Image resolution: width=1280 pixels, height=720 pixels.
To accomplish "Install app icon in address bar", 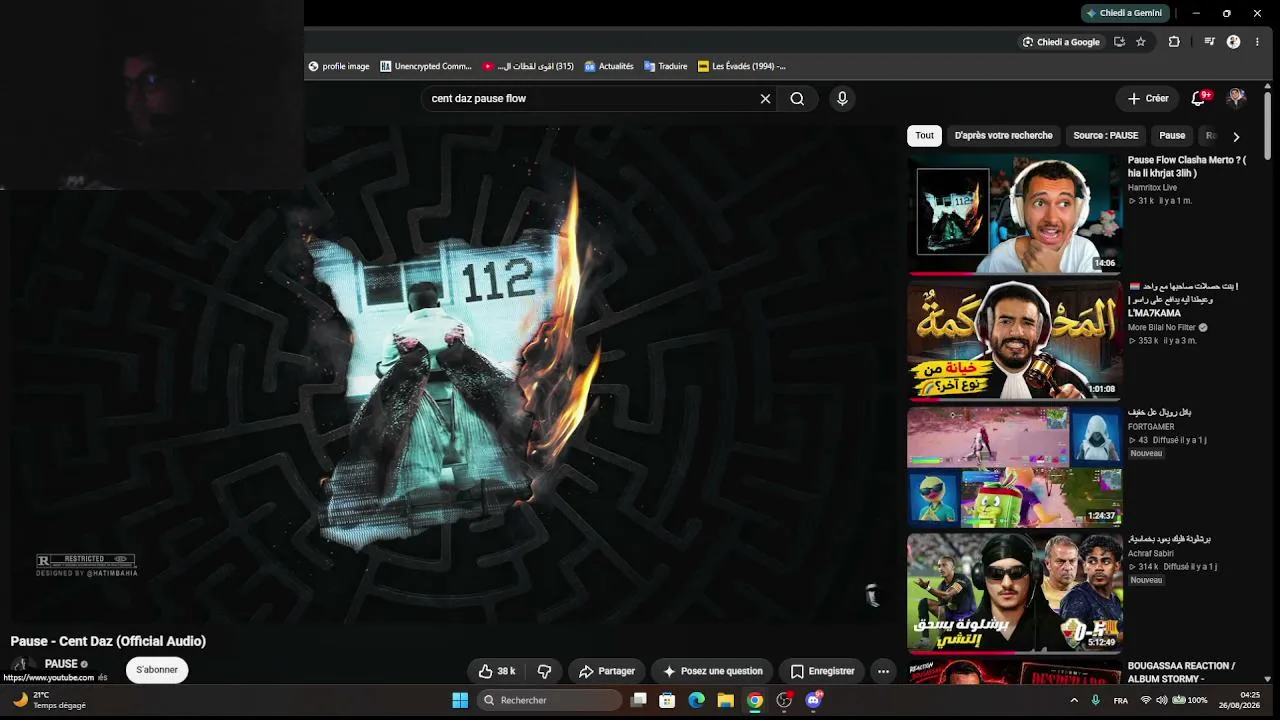I will click(1119, 42).
